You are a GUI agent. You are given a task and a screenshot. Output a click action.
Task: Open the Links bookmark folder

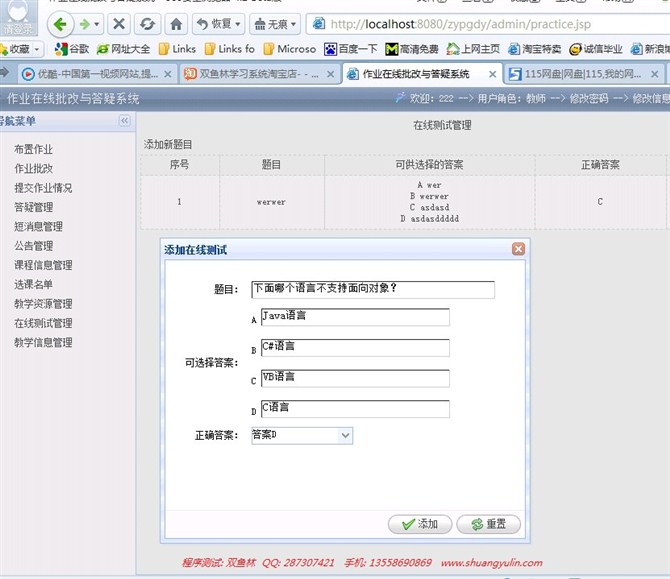(177, 49)
